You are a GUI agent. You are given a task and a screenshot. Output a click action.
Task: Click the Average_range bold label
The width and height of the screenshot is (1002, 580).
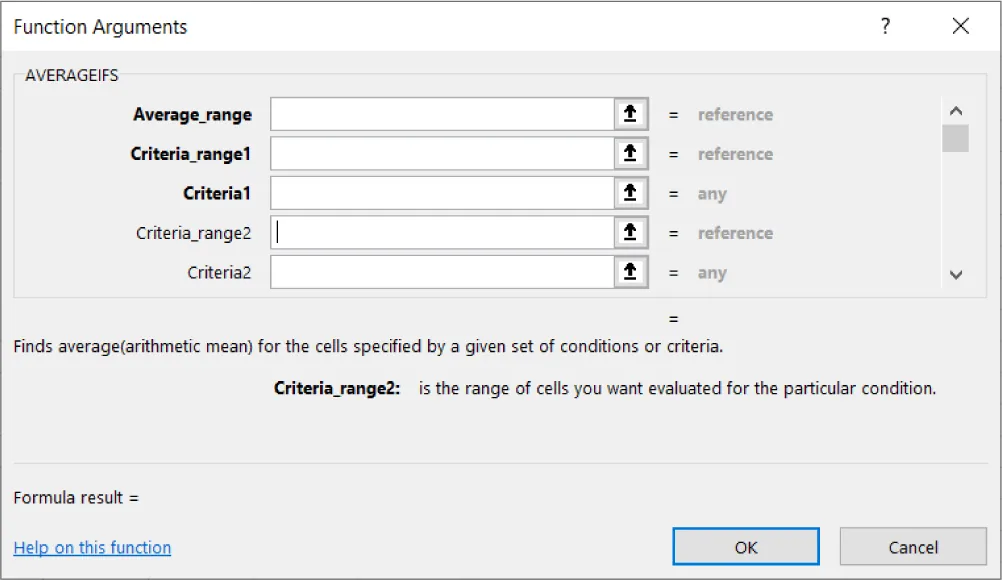[191, 114]
